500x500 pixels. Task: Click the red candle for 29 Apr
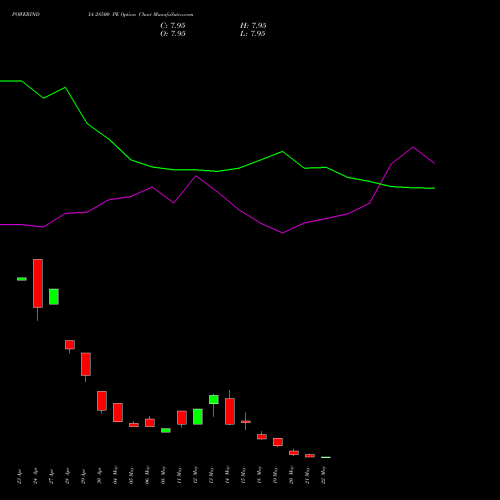(x=86, y=364)
